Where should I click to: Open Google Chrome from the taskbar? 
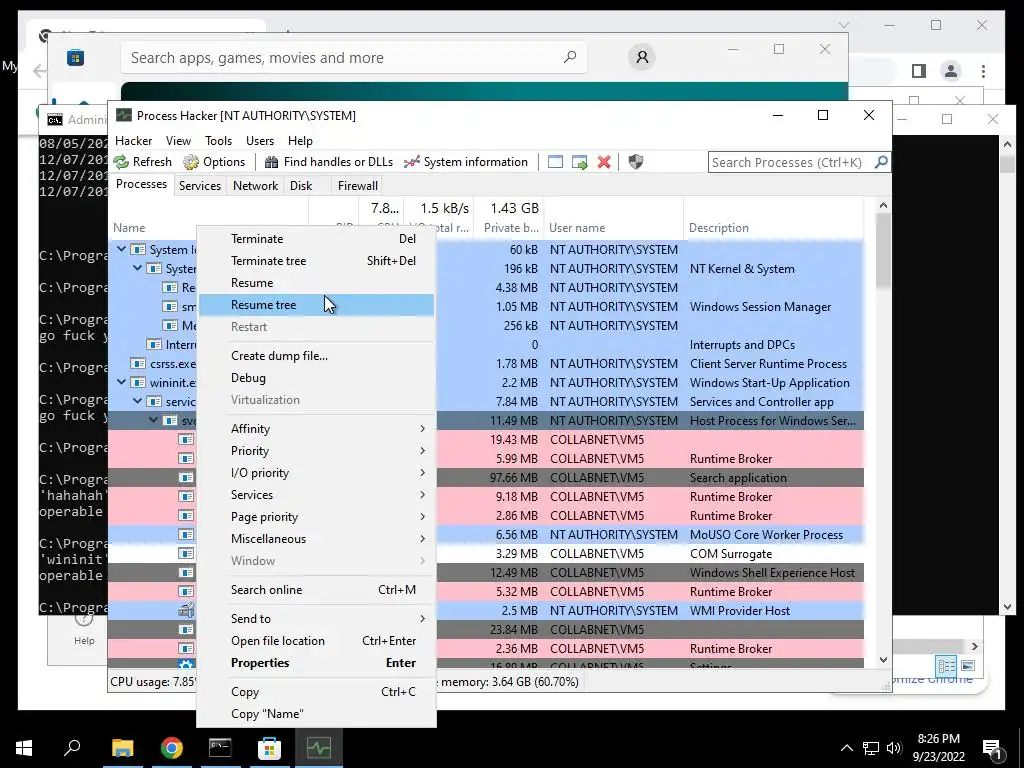[x=172, y=748]
